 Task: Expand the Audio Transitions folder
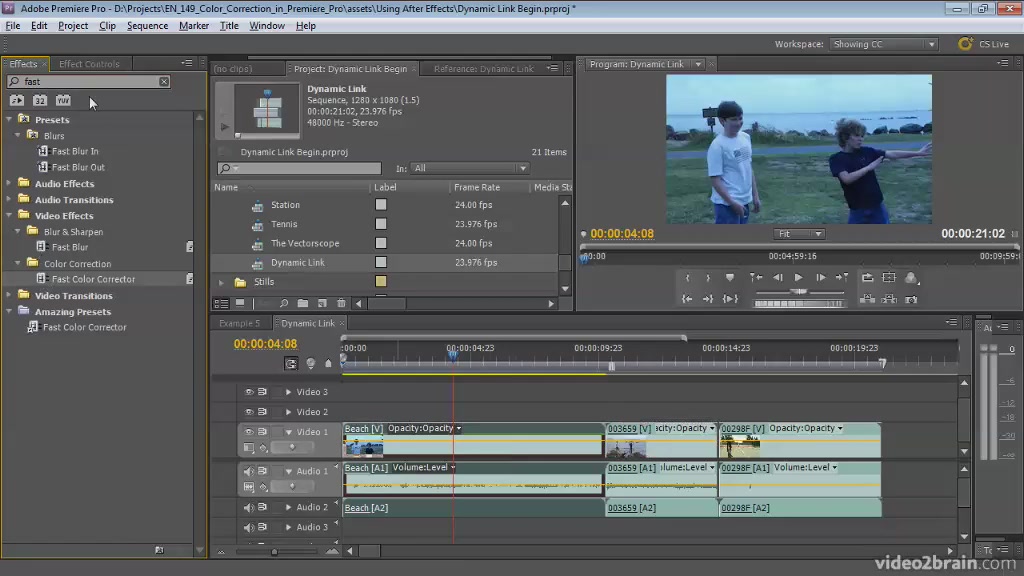click(9, 200)
